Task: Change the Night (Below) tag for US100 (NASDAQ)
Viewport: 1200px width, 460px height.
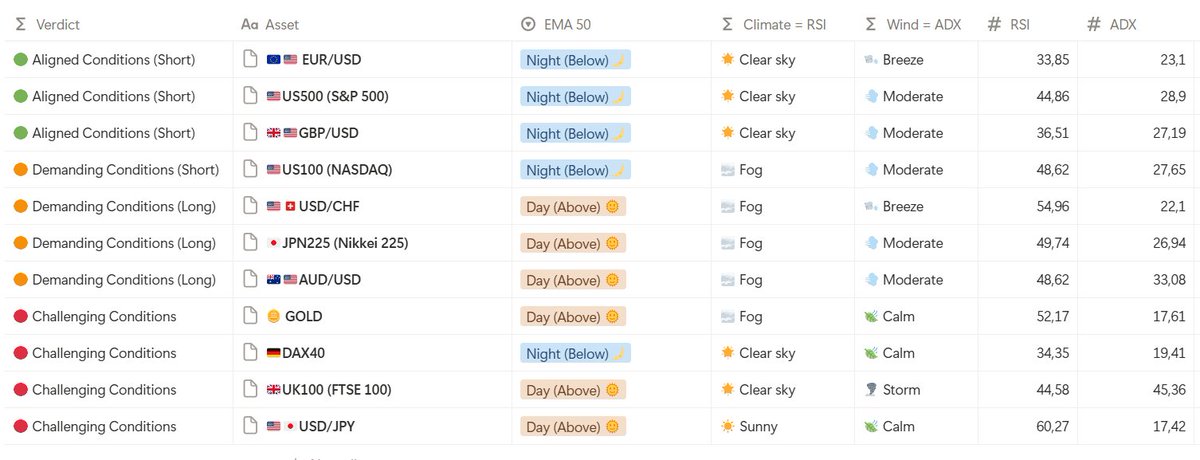Action: (576, 170)
